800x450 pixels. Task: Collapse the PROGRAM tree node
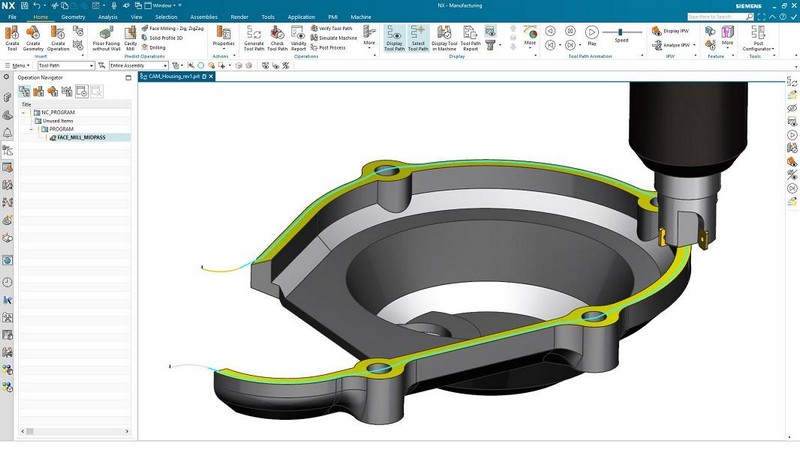31,129
